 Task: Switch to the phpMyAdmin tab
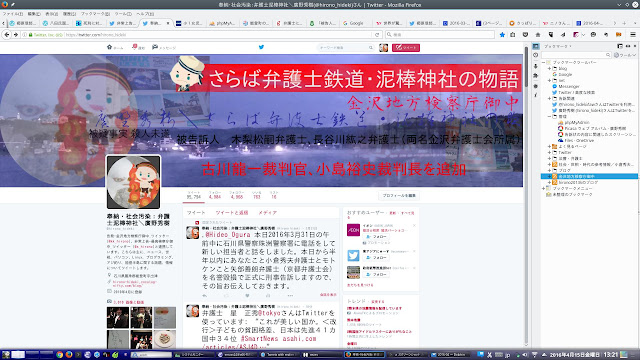click(x=222, y=23)
